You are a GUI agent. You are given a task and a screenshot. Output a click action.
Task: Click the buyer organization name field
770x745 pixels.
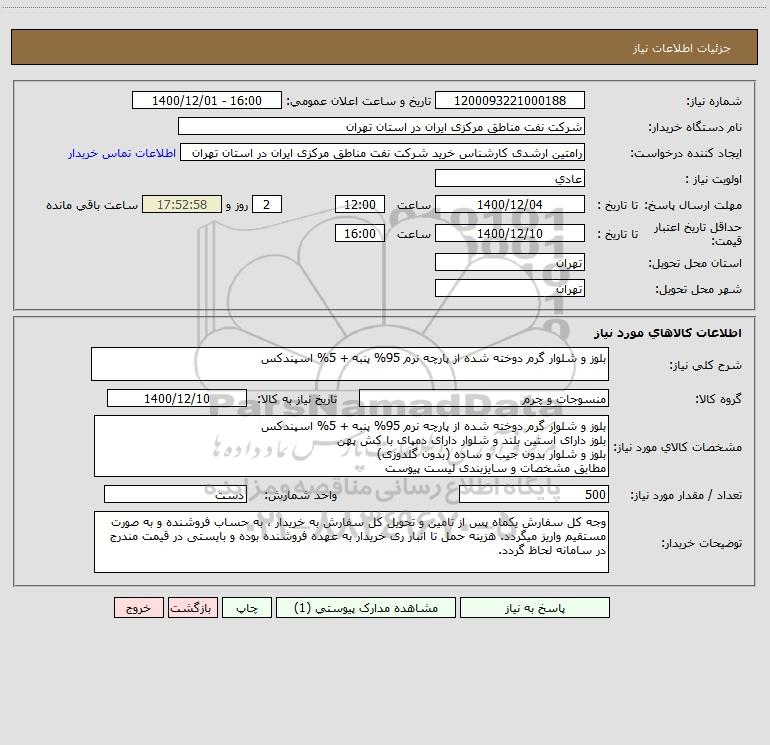(381, 126)
